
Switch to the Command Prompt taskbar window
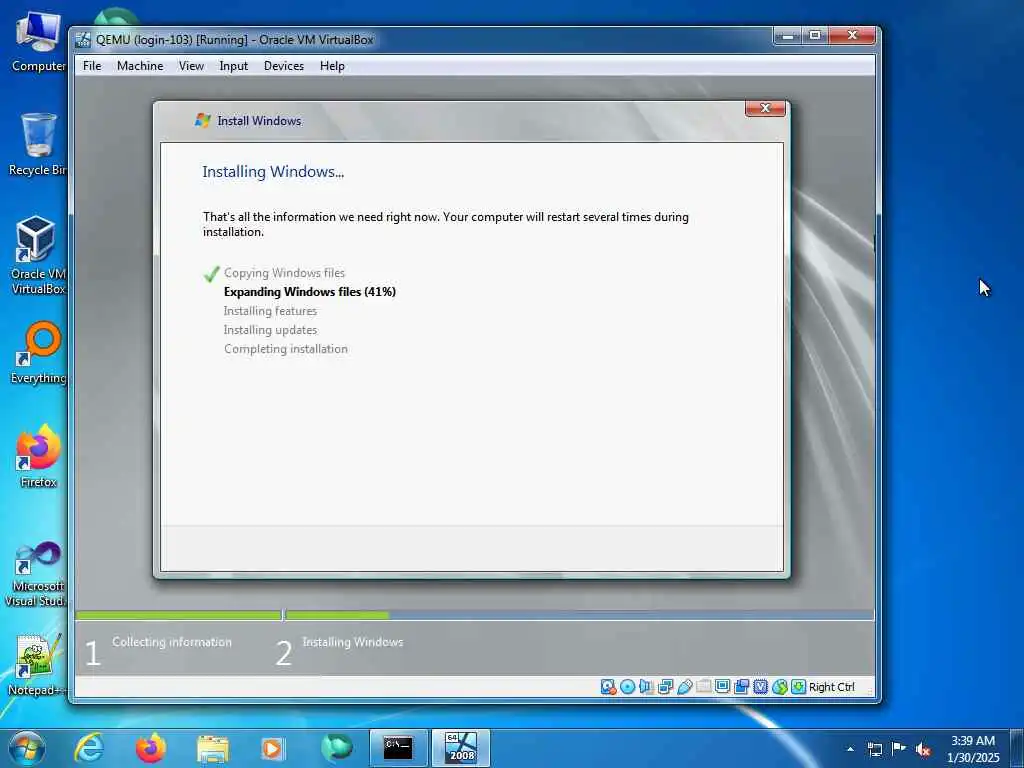tap(398, 748)
